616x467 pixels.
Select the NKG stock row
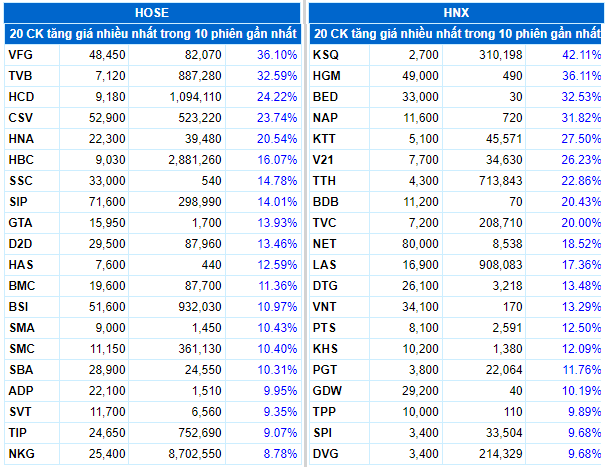(153, 454)
